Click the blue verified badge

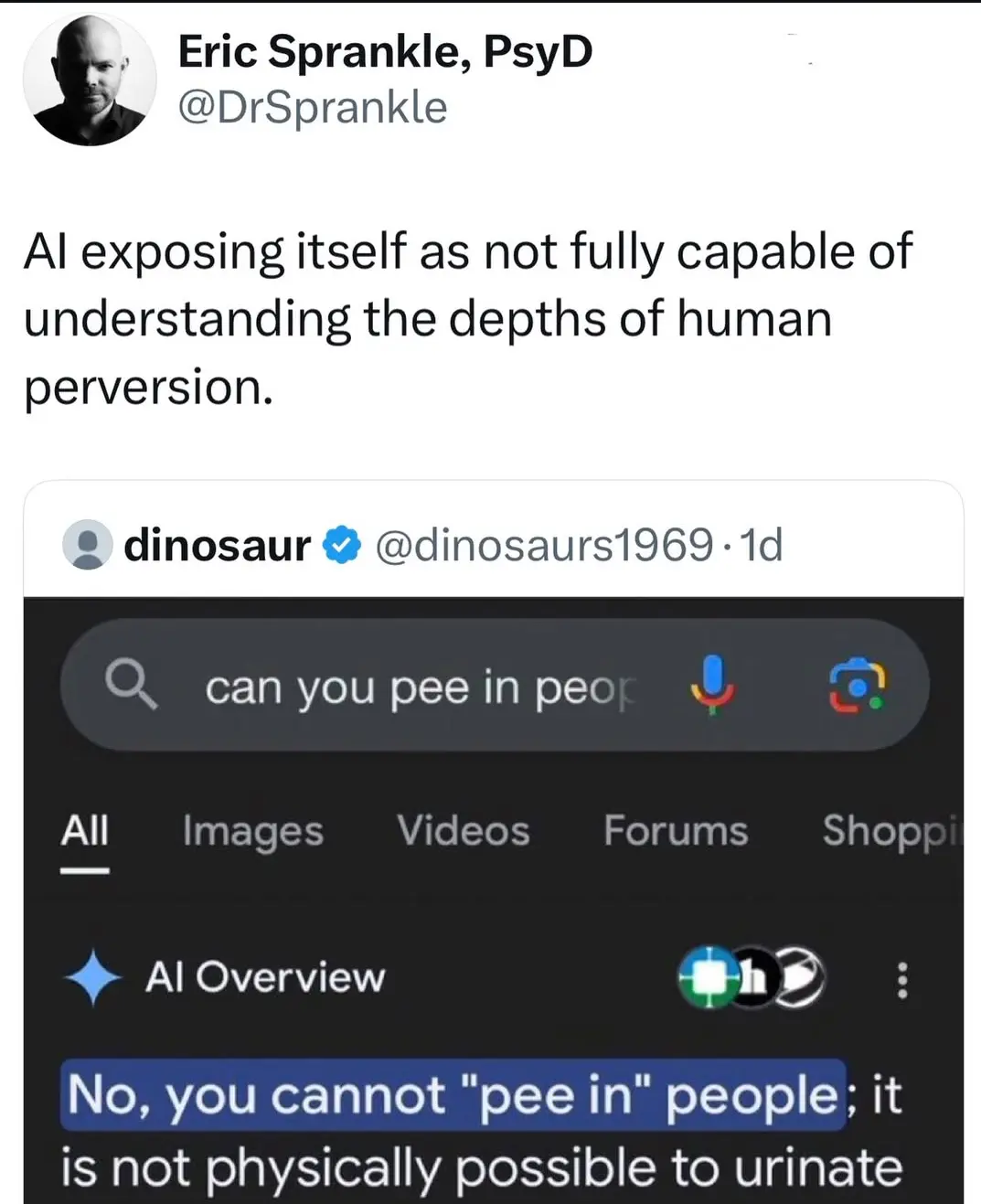tap(343, 546)
